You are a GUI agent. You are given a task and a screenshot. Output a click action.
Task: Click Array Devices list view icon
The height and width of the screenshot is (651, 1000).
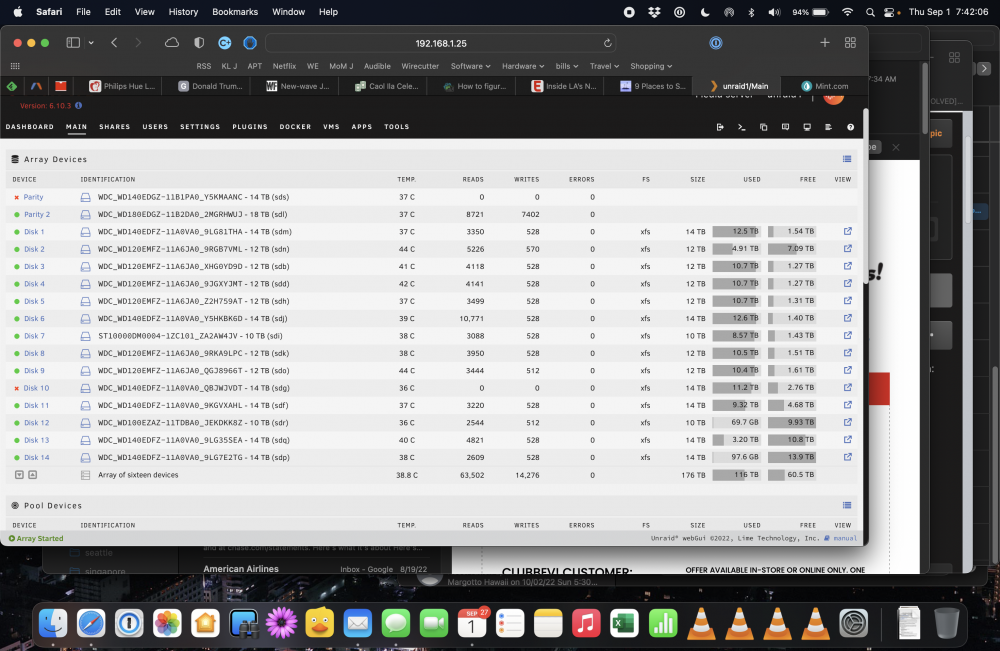pos(847,159)
